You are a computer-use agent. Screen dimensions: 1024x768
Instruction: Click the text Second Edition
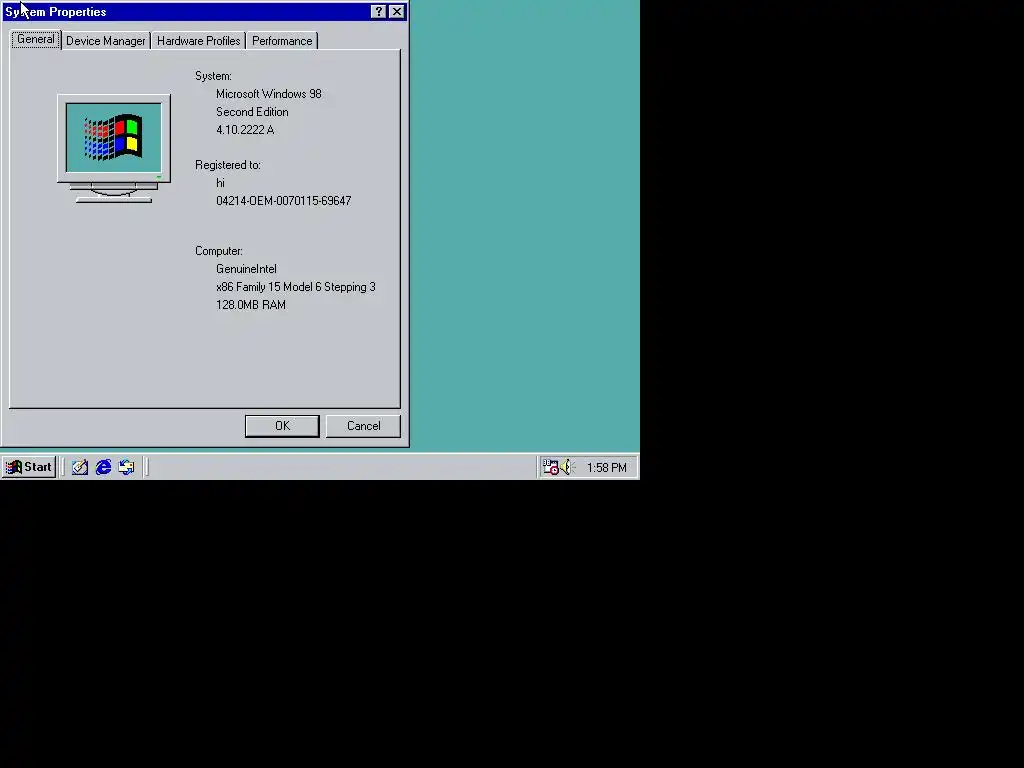coord(252,112)
